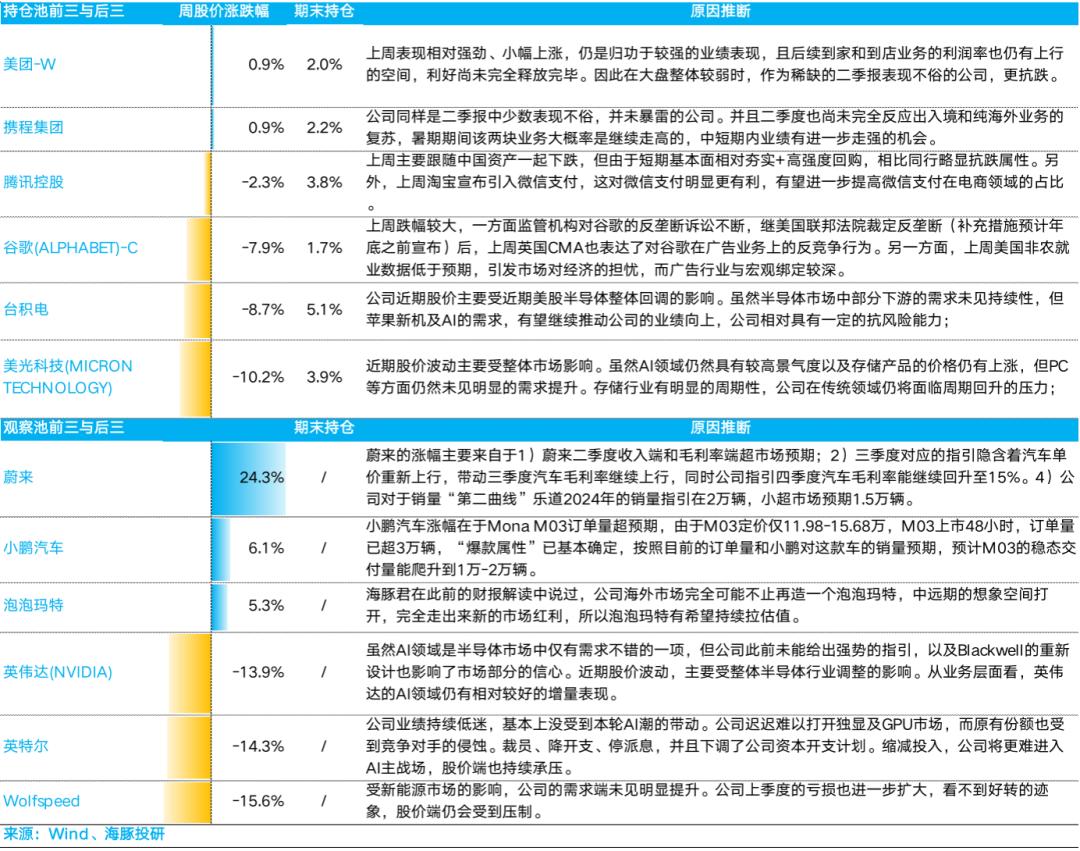Click 期末持仓 header in the watch-pool table
The image size is (1080, 851).
pos(324,428)
